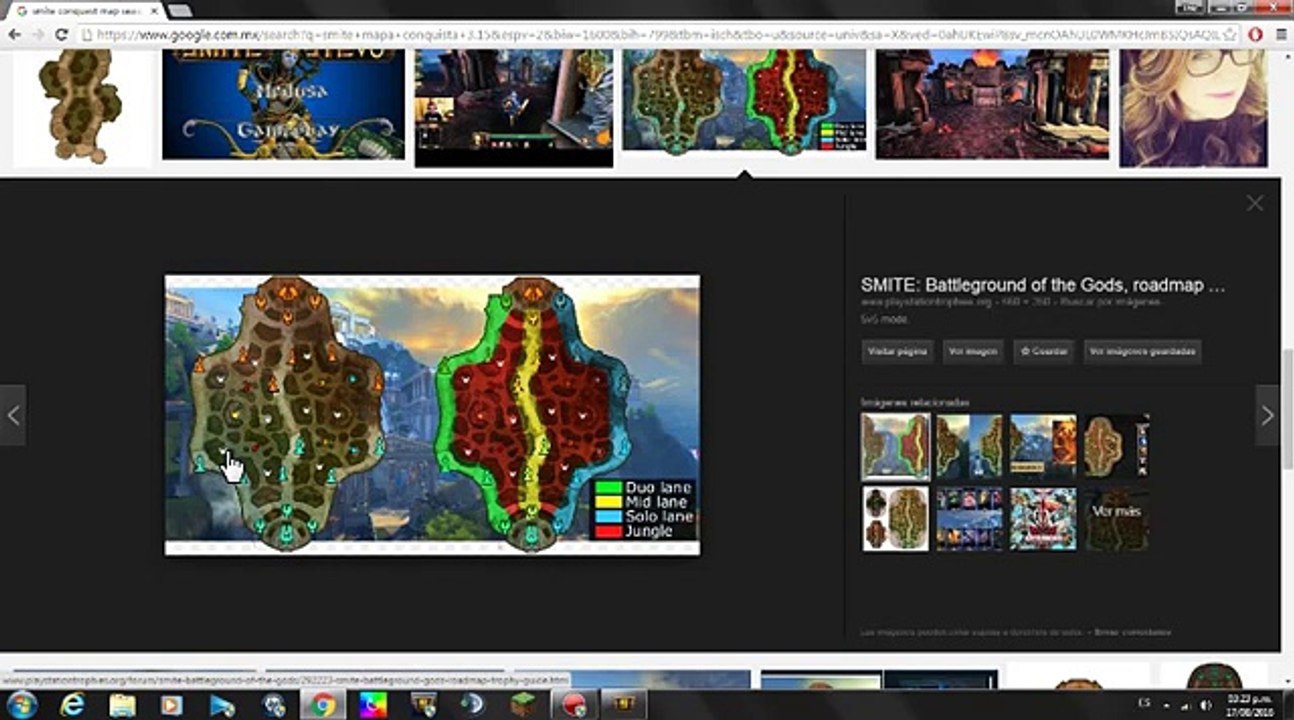
Task: Open the SMITE: Battleground of the Gods title link
Action: [1043, 285]
